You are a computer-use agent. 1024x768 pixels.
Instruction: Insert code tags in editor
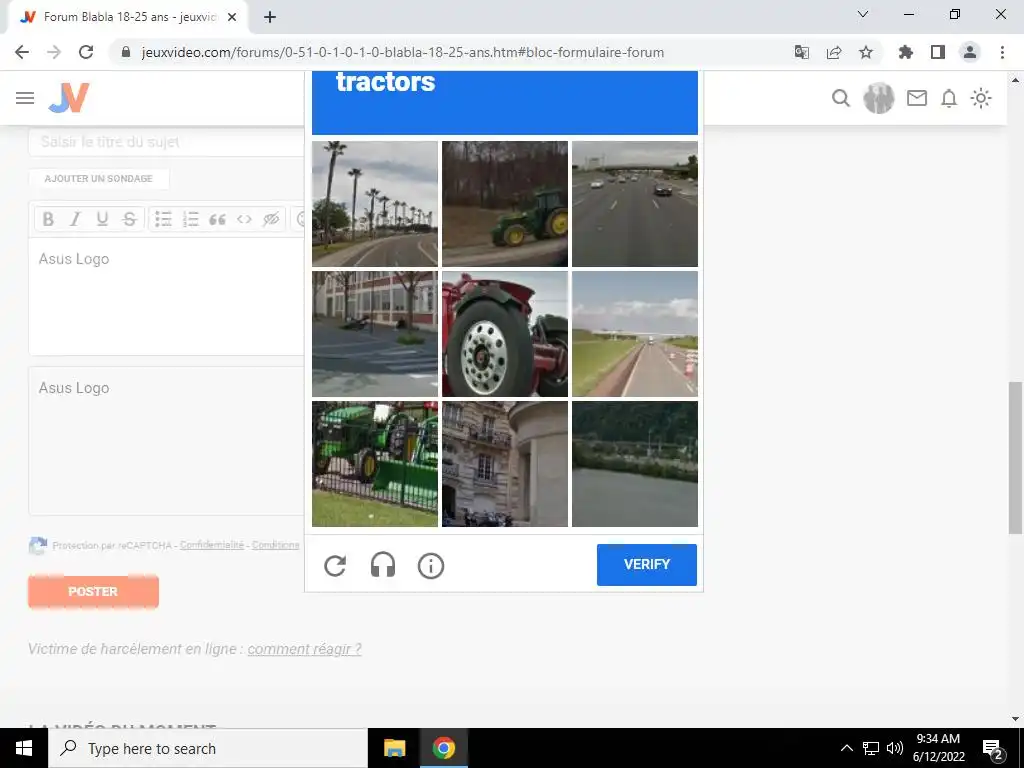point(244,219)
